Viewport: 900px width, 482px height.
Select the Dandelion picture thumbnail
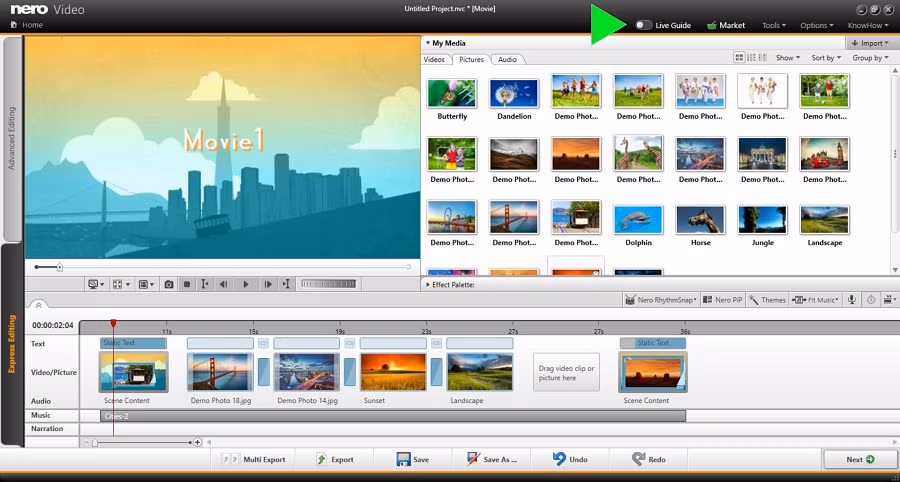pos(514,94)
